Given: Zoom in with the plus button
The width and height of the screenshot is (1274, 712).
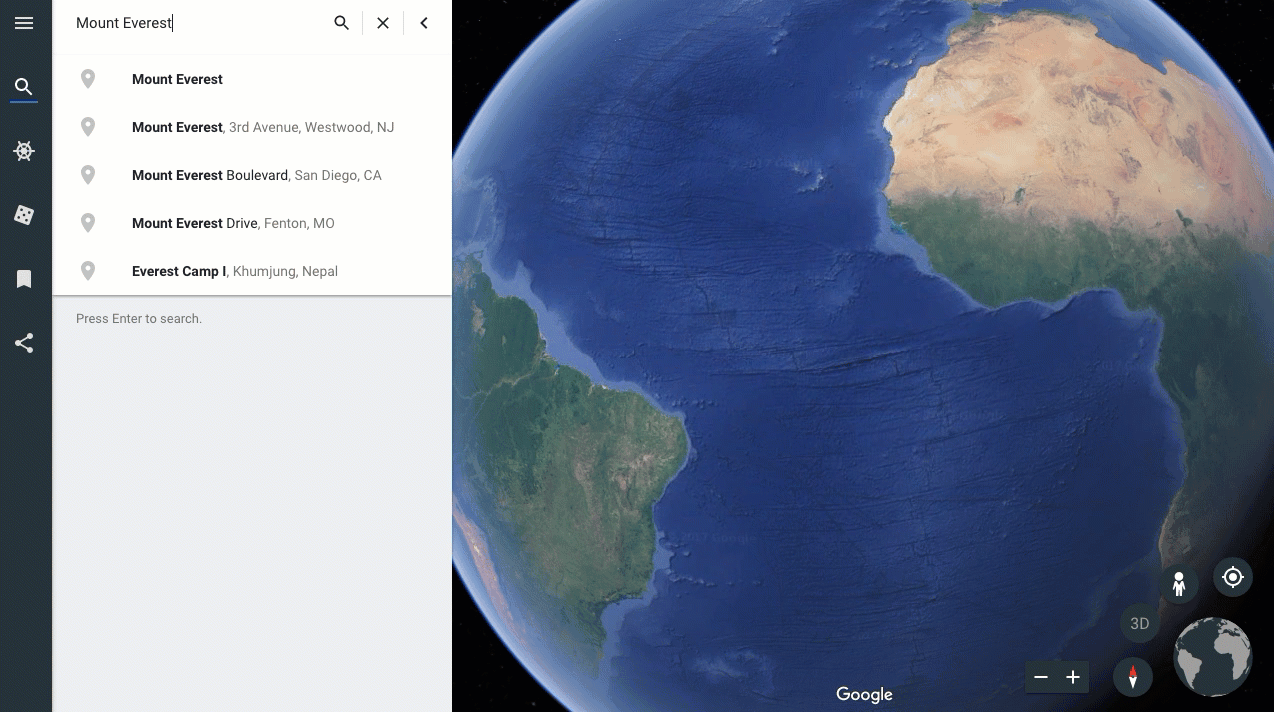Looking at the screenshot, I should 1073,677.
